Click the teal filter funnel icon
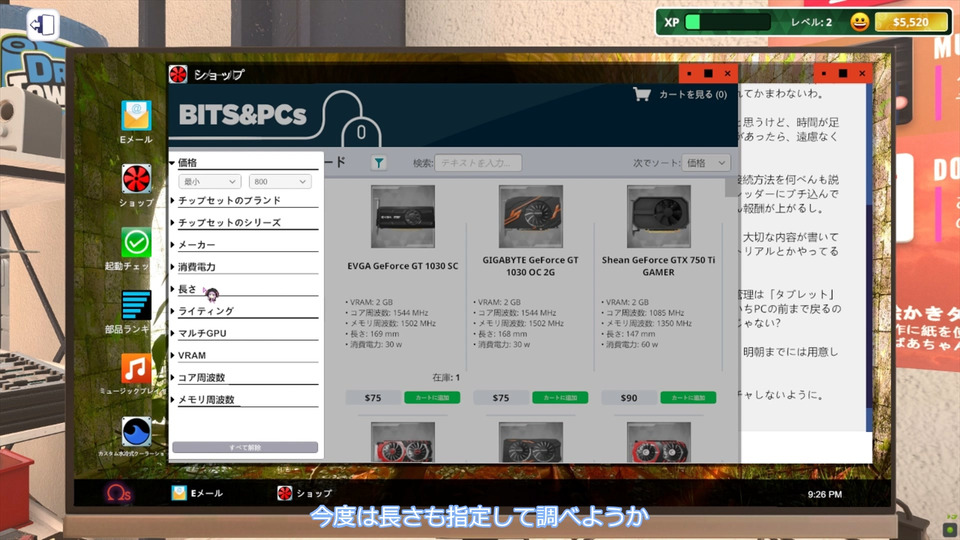 pos(379,163)
